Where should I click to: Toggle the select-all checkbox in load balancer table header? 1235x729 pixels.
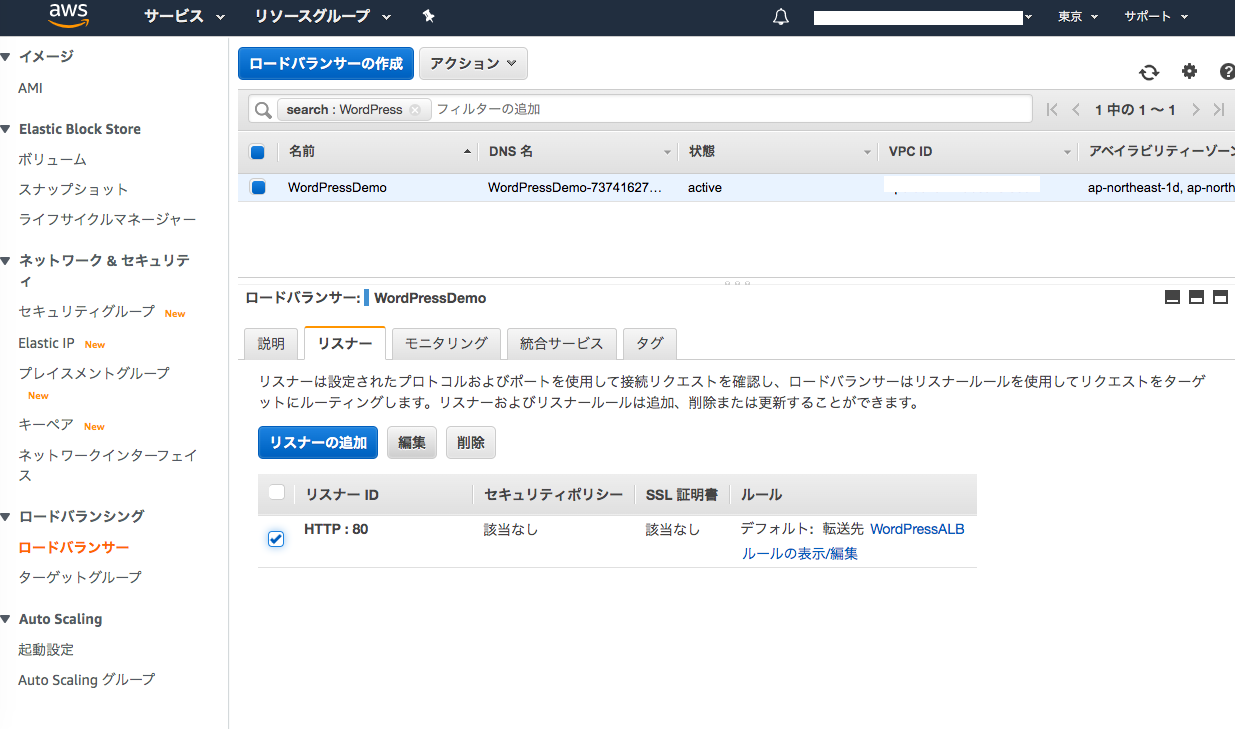click(x=257, y=152)
